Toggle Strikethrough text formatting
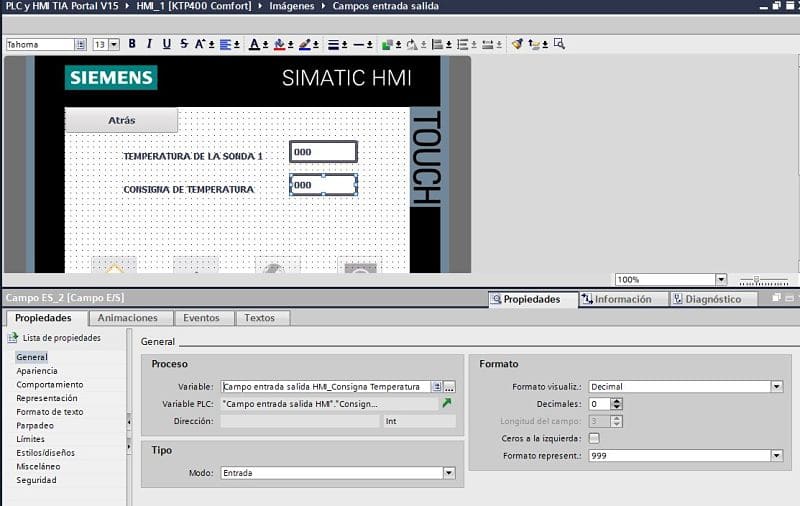 [184, 44]
